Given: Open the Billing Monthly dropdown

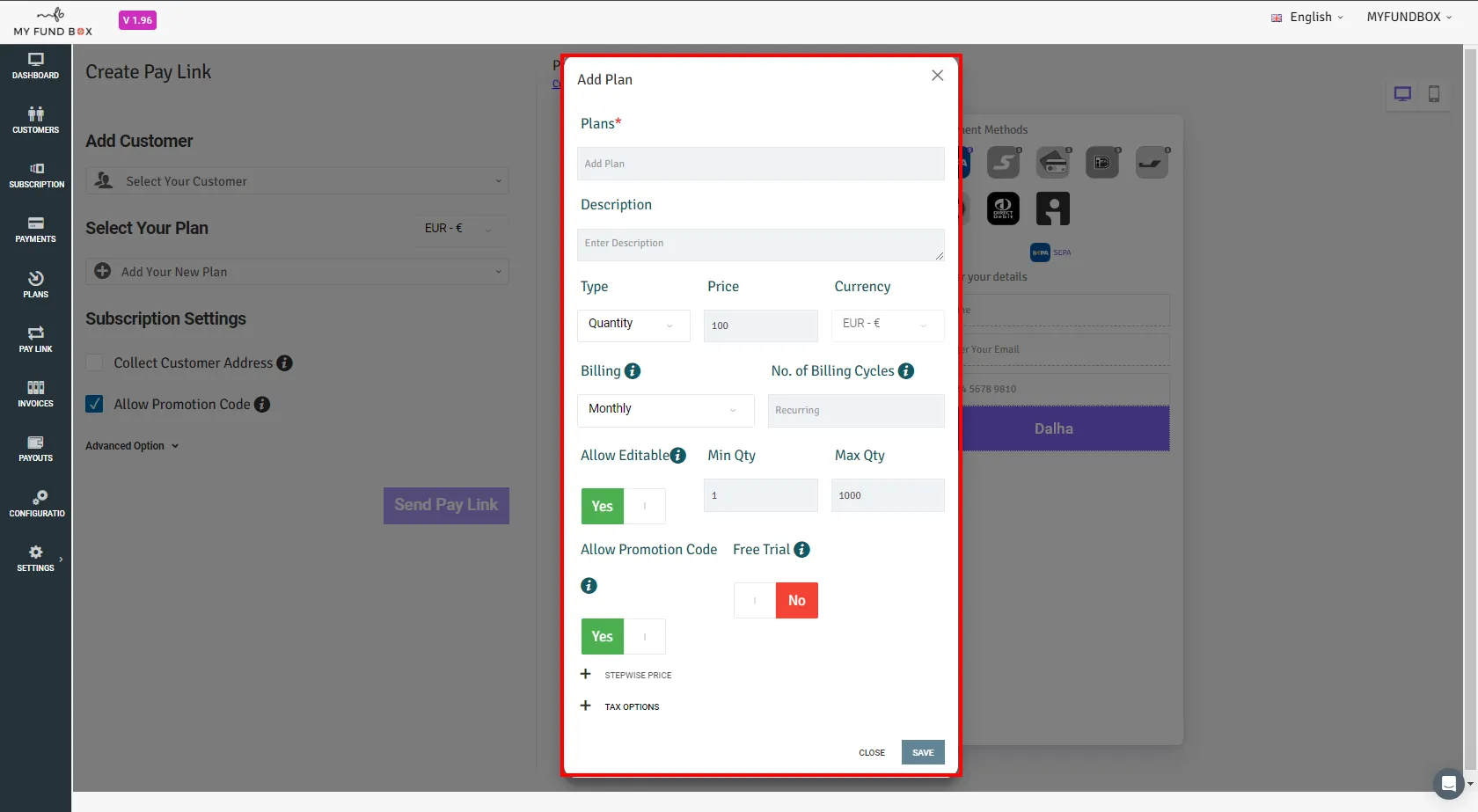Looking at the screenshot, I should point(665,410).
